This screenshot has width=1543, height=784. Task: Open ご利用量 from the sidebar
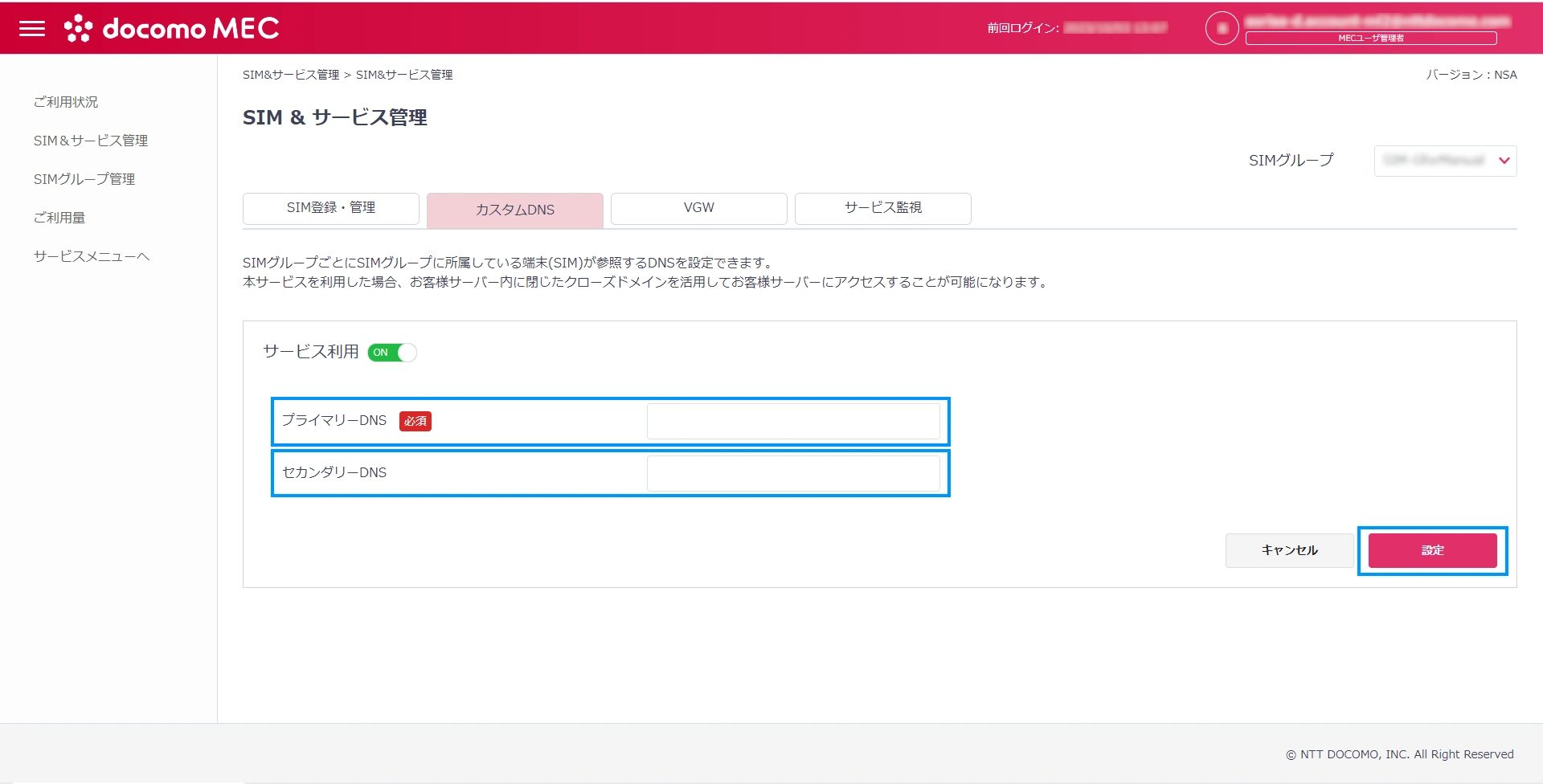click(x=59, y=218)
